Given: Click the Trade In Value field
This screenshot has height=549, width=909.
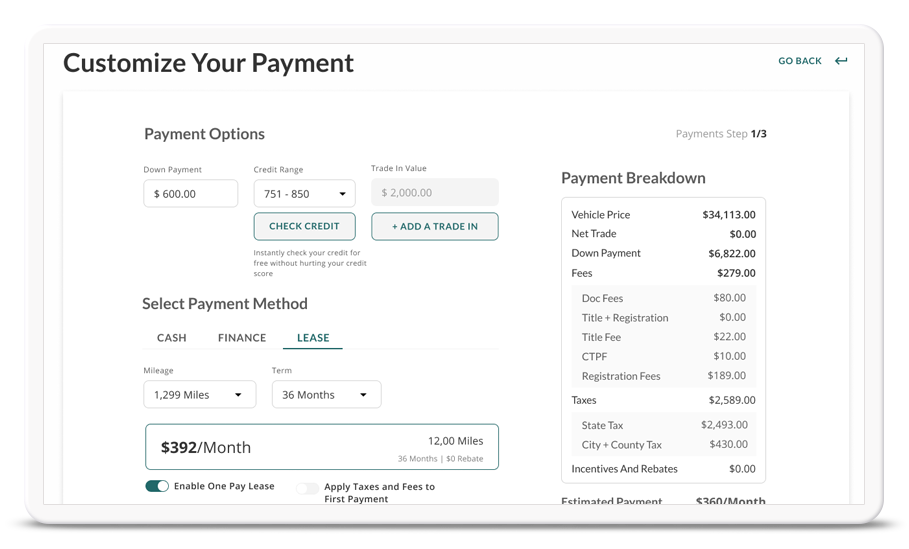Looking at the screenshot, I should point(434,193).
